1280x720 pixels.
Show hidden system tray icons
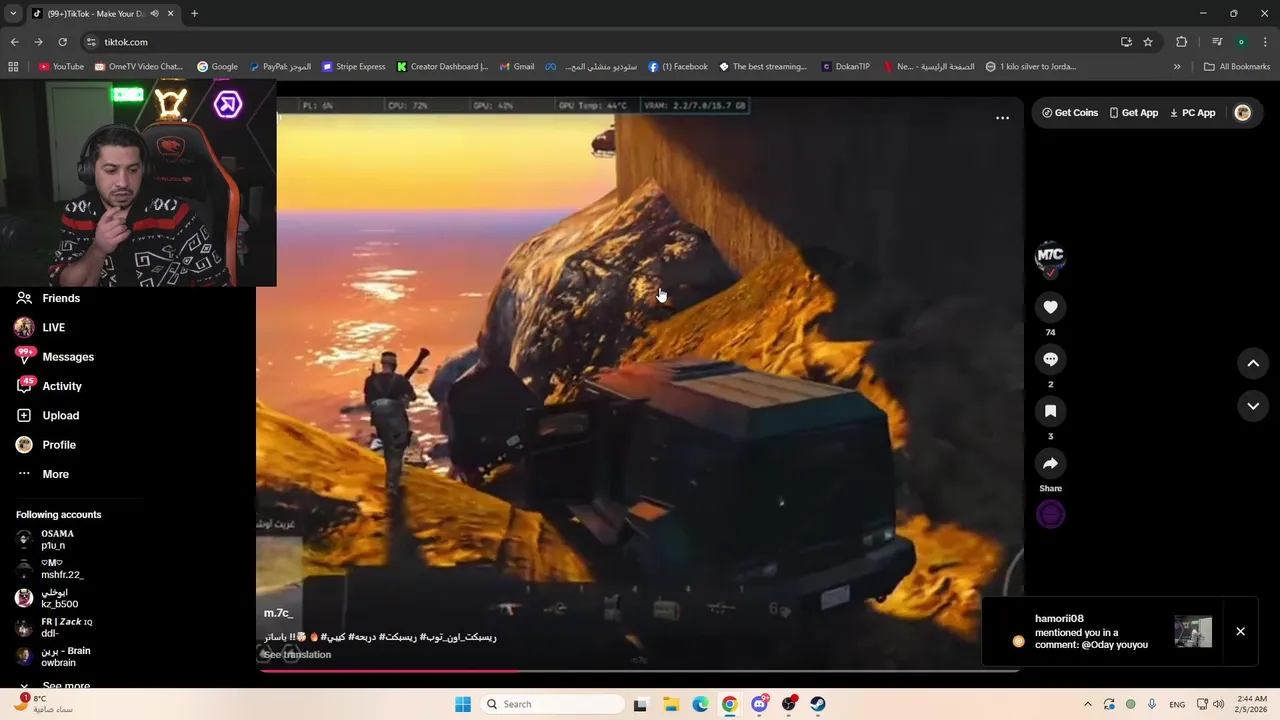tap(1088, 704)
